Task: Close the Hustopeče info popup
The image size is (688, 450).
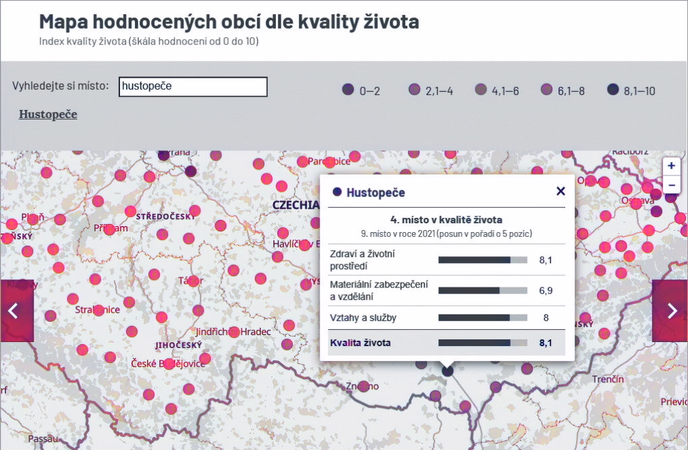Action: [560, 191]
